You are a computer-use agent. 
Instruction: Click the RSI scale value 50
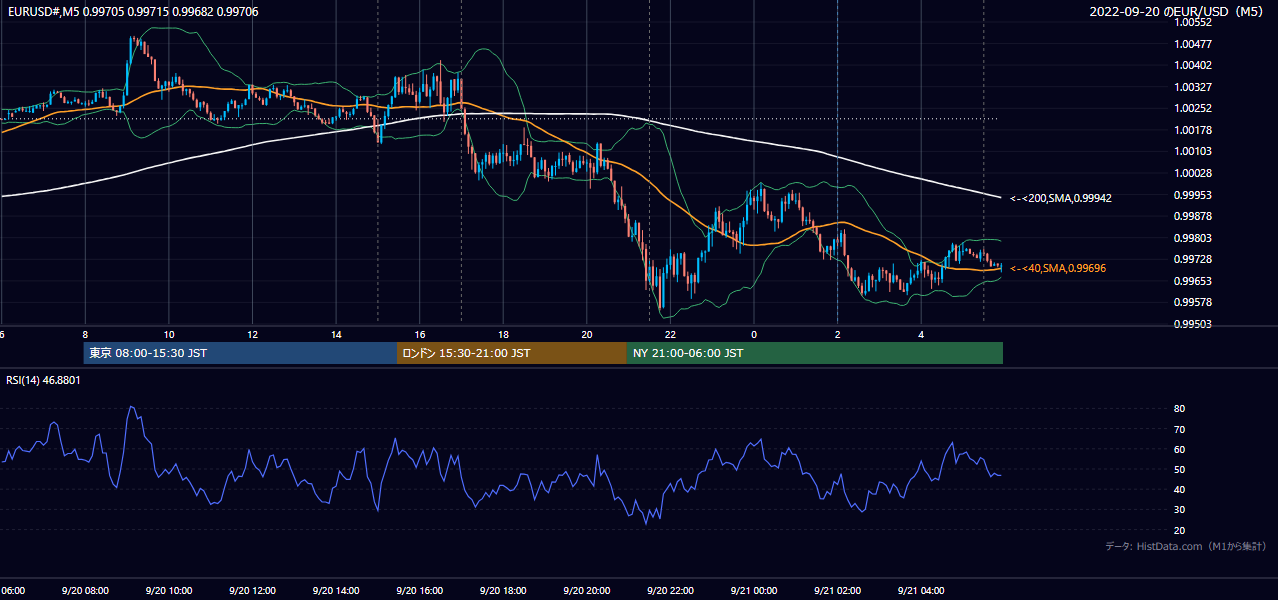click(x=1180, y=469)
